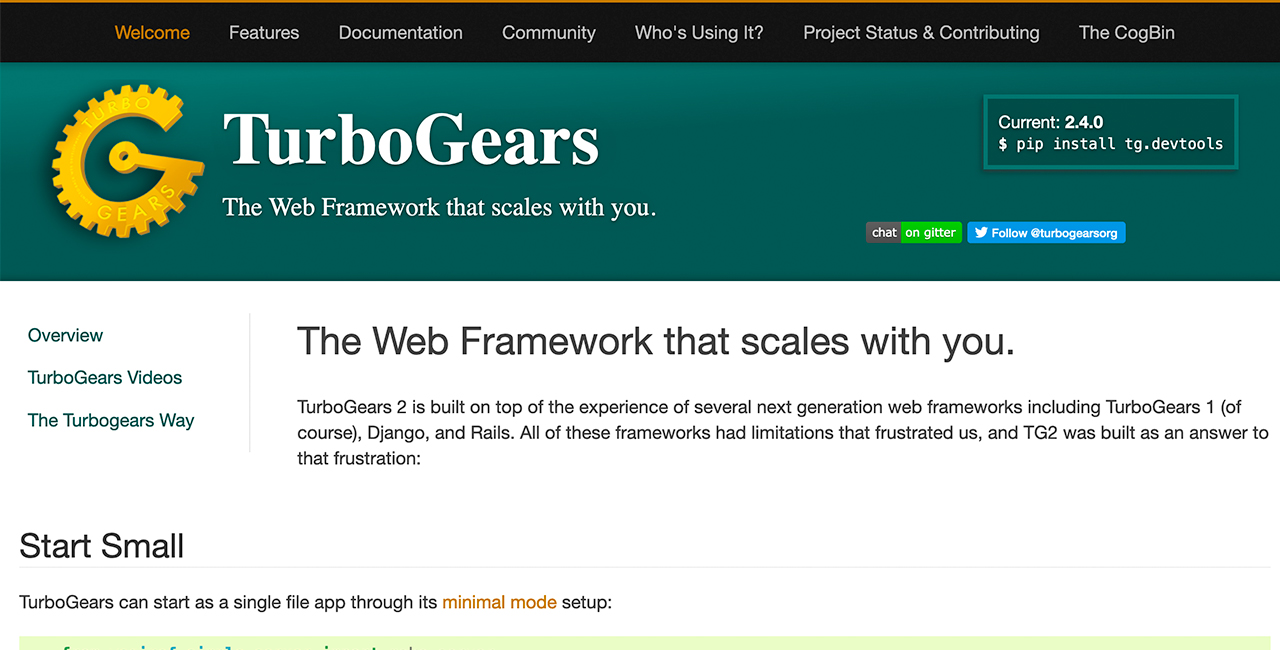1280x650 pixels.
Task: Open the Features page
Action: click(264, 33)
